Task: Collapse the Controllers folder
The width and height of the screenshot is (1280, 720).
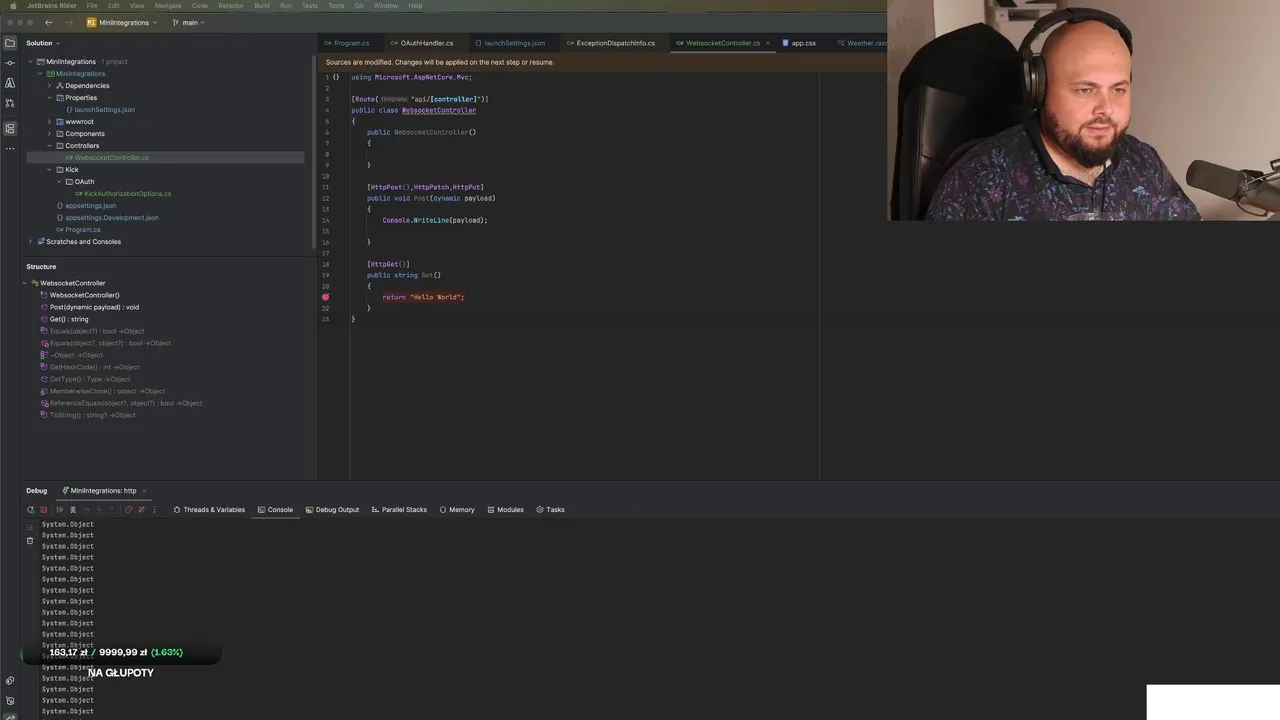Action: click(x=49, y=146)
